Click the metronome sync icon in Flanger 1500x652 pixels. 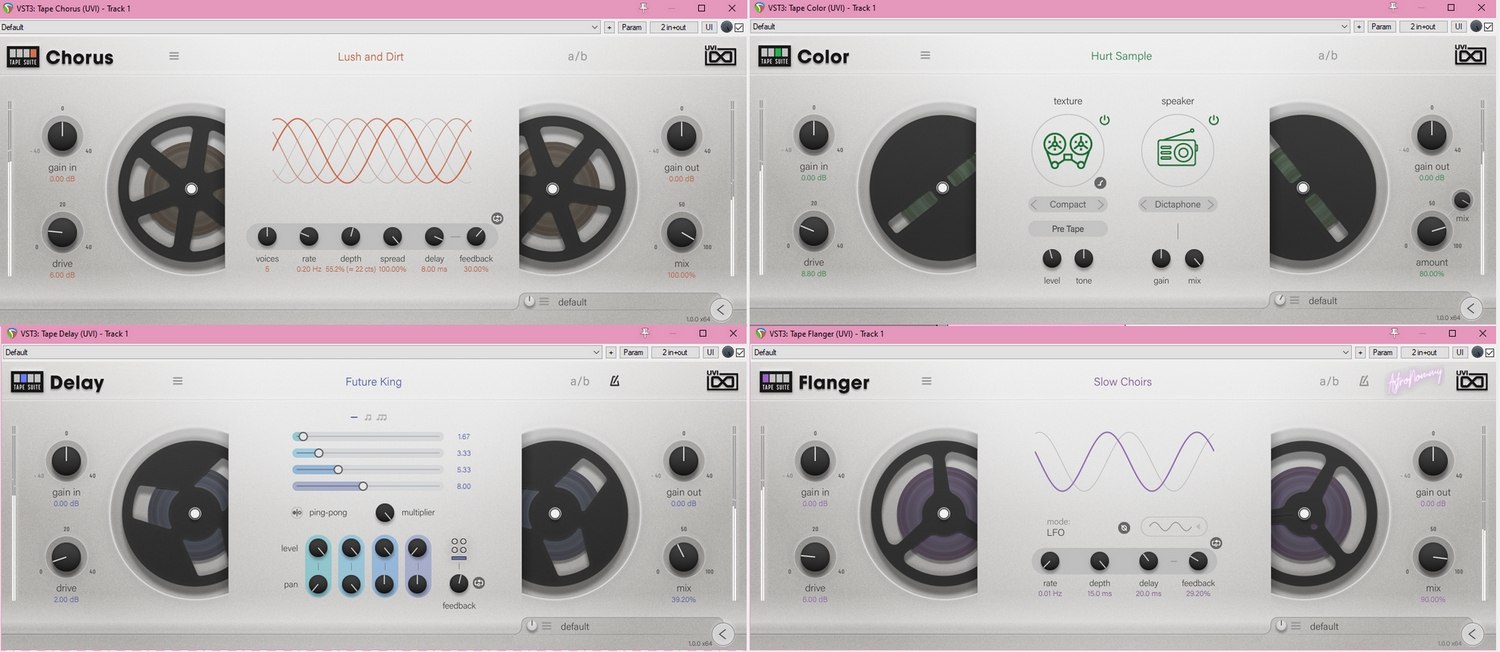point(1364,381)
